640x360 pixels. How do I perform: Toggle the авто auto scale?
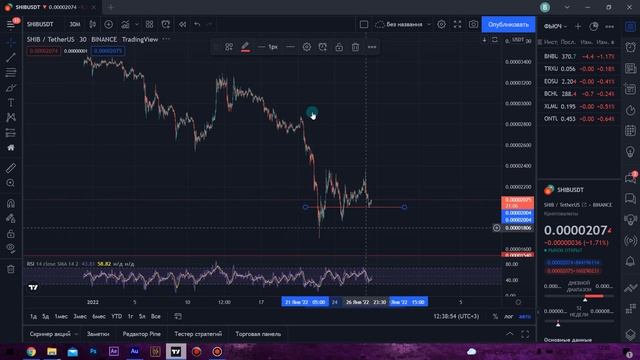pos(525,316)
